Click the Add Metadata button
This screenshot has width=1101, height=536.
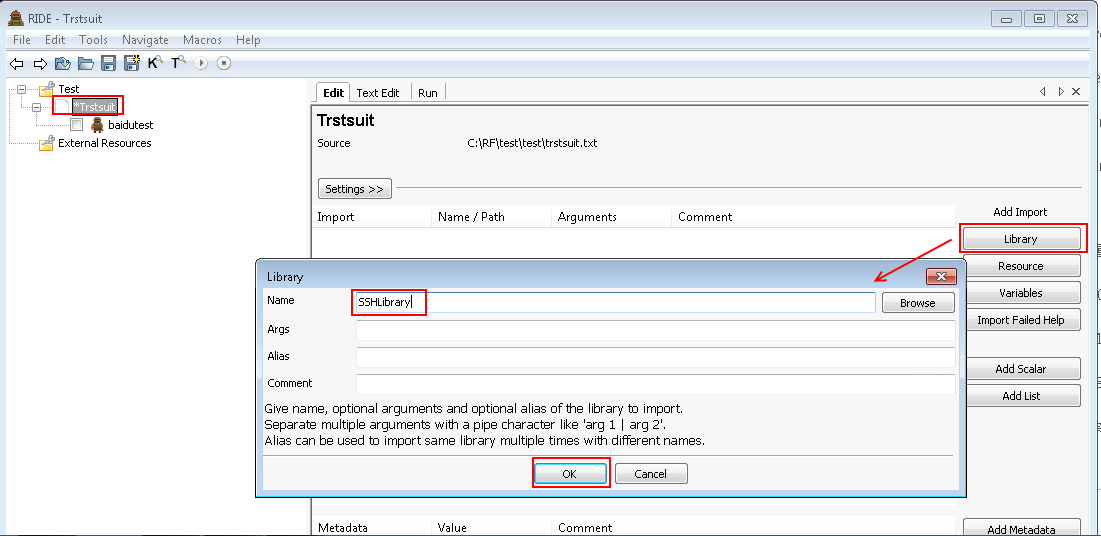1020,530
